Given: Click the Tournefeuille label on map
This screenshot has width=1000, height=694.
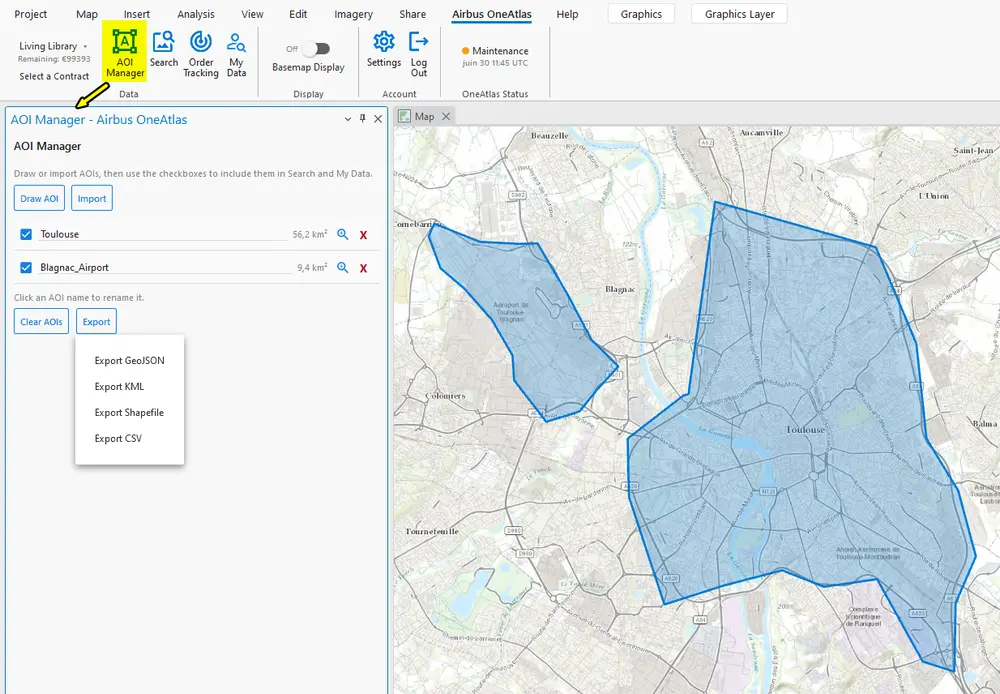Looking at the screenshot, I should coord(432,531).
